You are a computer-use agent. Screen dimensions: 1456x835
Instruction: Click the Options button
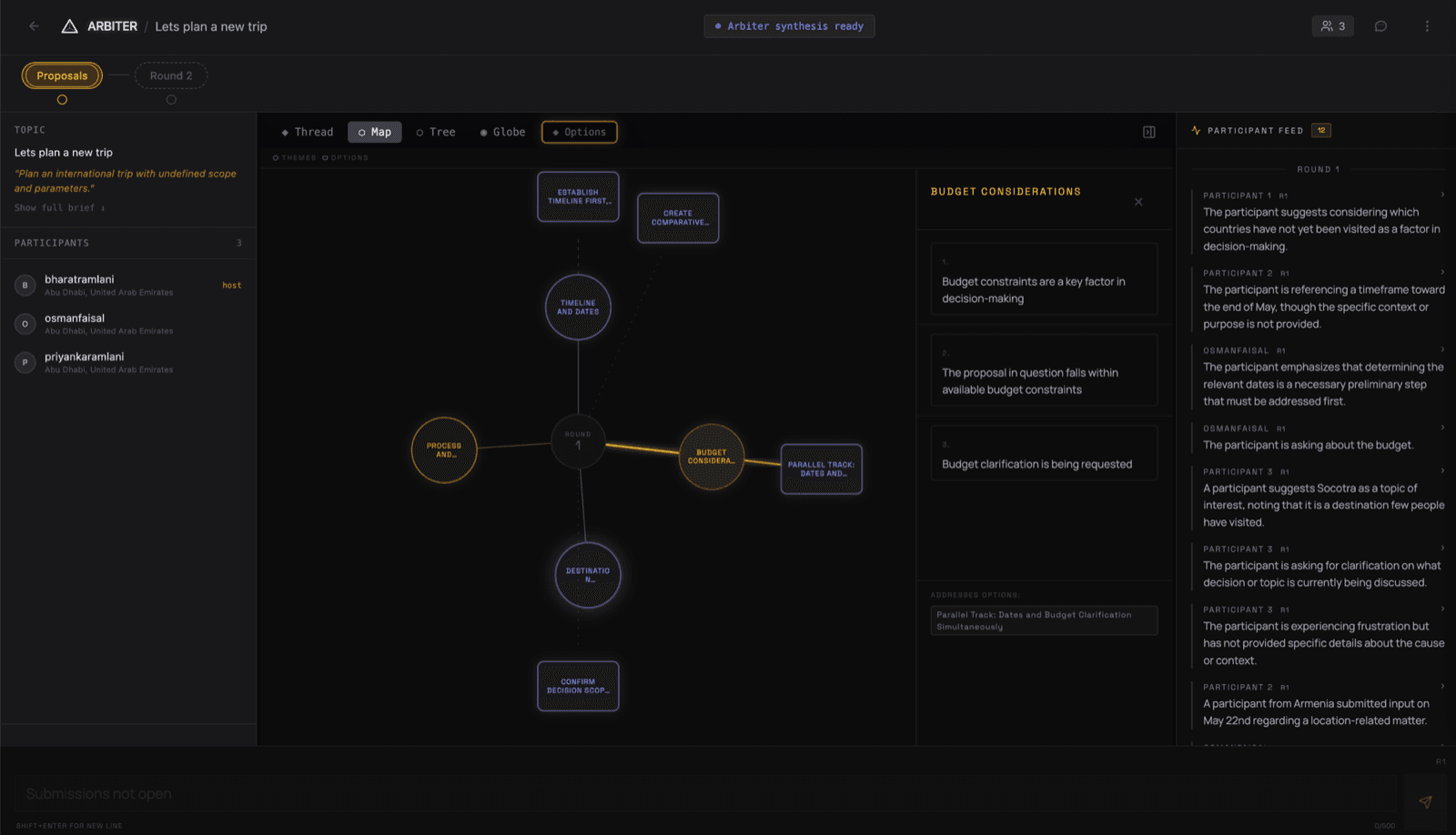point(579,132)
